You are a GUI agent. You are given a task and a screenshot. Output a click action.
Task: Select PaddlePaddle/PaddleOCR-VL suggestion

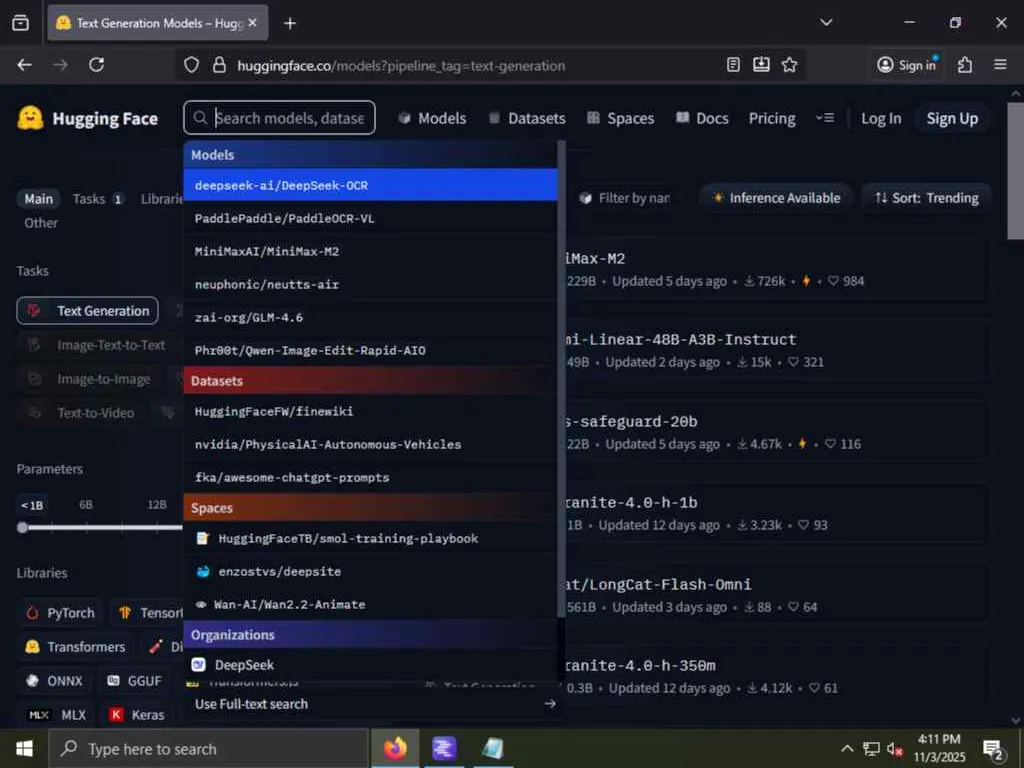(x=370, y=218)
